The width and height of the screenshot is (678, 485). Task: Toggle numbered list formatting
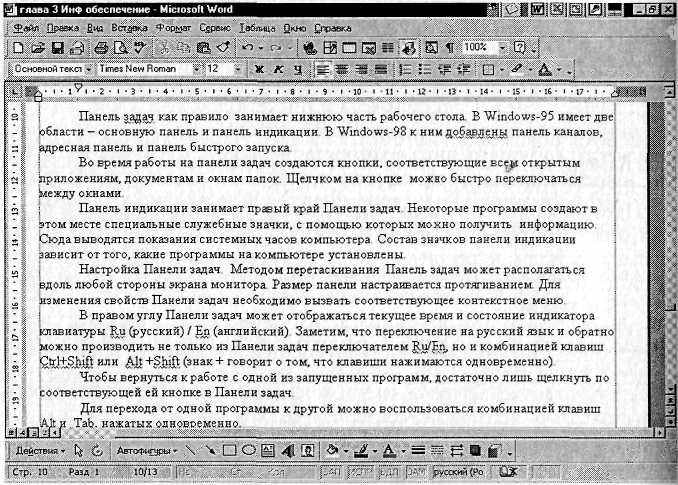pyautogui.click(x=406, y=69)
